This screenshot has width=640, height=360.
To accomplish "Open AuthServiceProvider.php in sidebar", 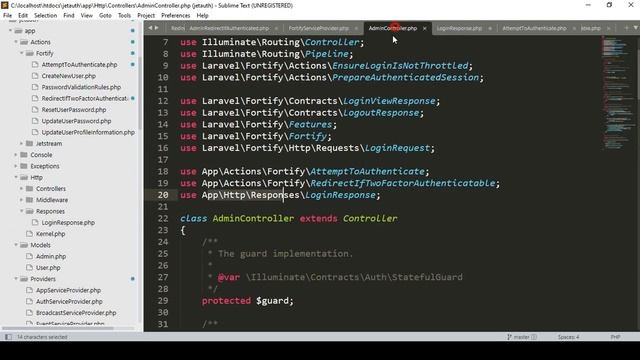I will [69, 302].
